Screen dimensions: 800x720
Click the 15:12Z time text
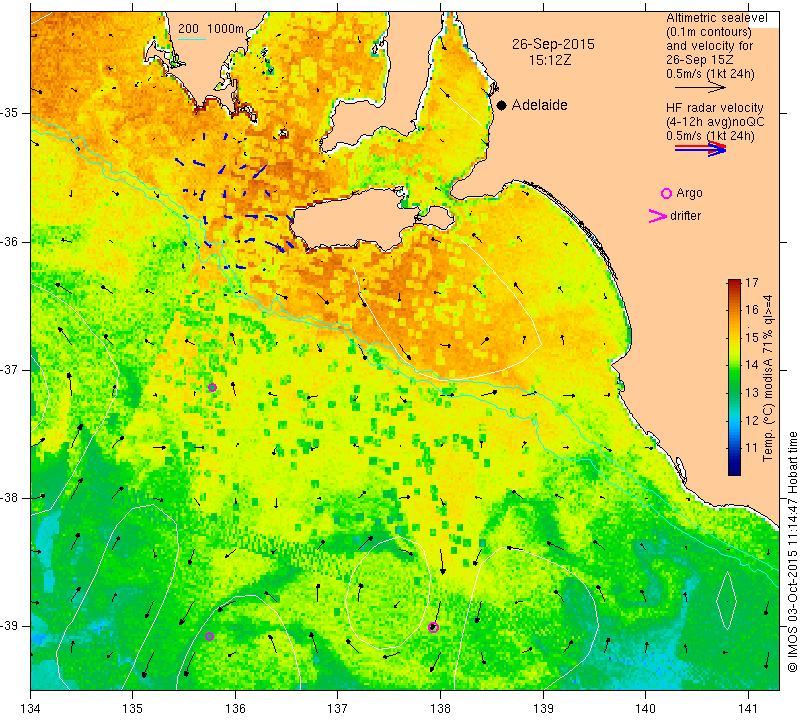coord(550,60)
